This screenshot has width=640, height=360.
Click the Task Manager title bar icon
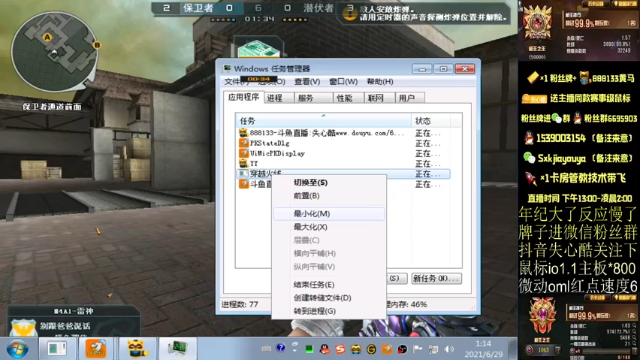[227, 69]
